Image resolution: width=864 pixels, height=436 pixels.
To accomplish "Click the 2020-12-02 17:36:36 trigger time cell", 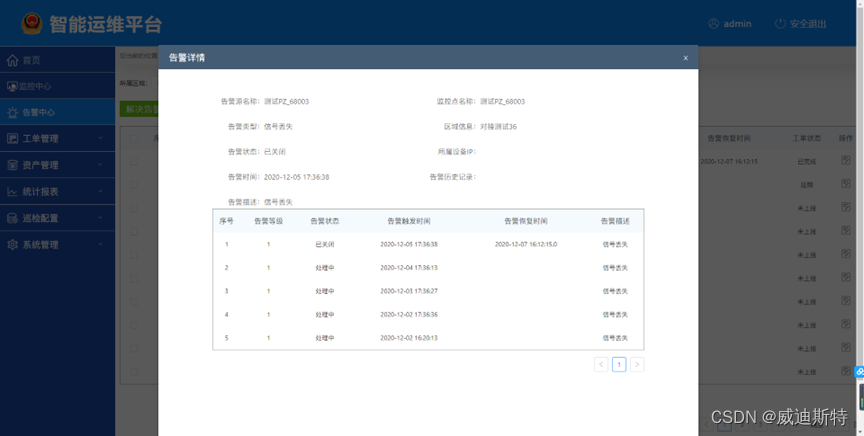I will click(x=409, y=315).
